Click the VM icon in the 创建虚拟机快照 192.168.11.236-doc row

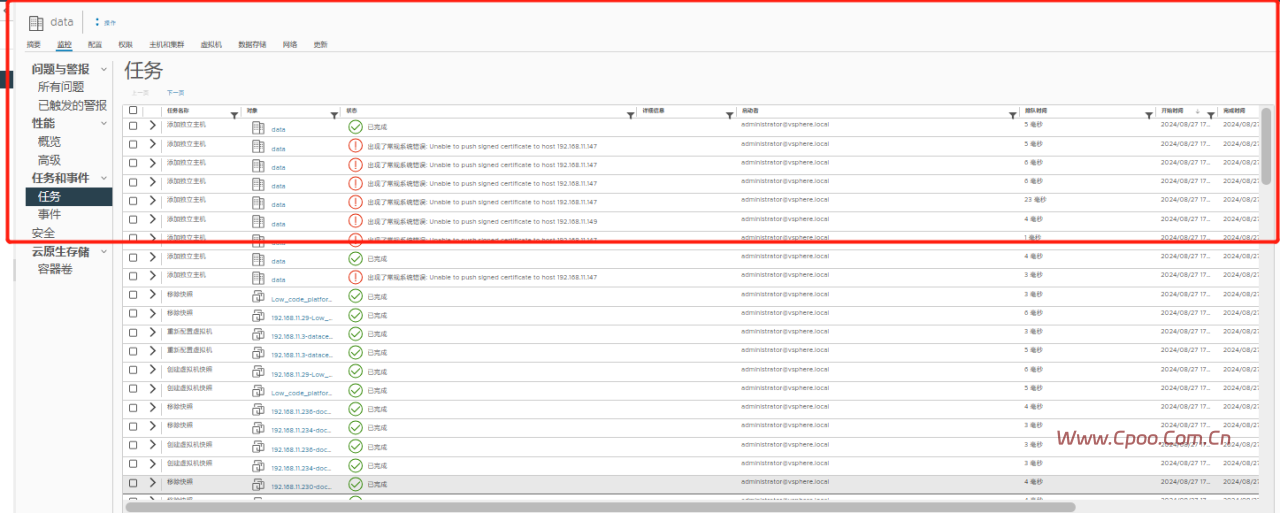click(258, 448)
